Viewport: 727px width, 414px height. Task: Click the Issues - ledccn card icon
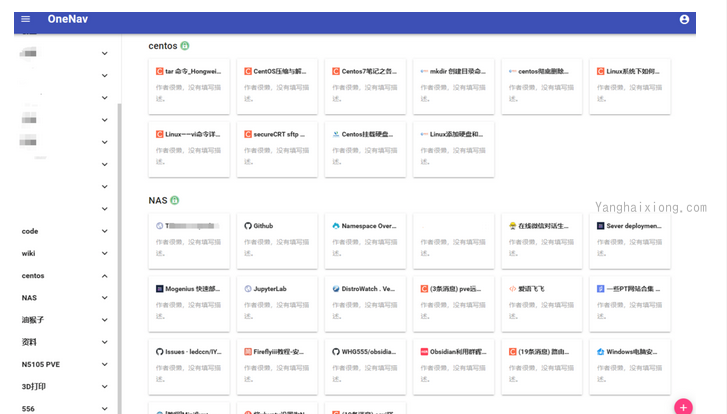[159, 352]
